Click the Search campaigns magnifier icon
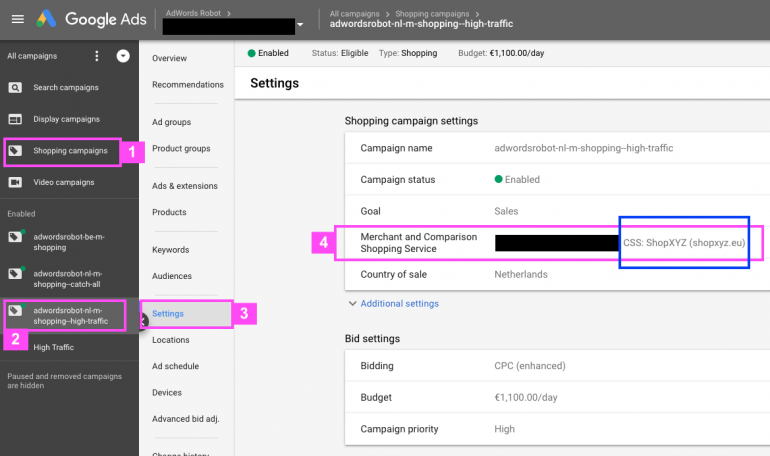 pos(15,87)
